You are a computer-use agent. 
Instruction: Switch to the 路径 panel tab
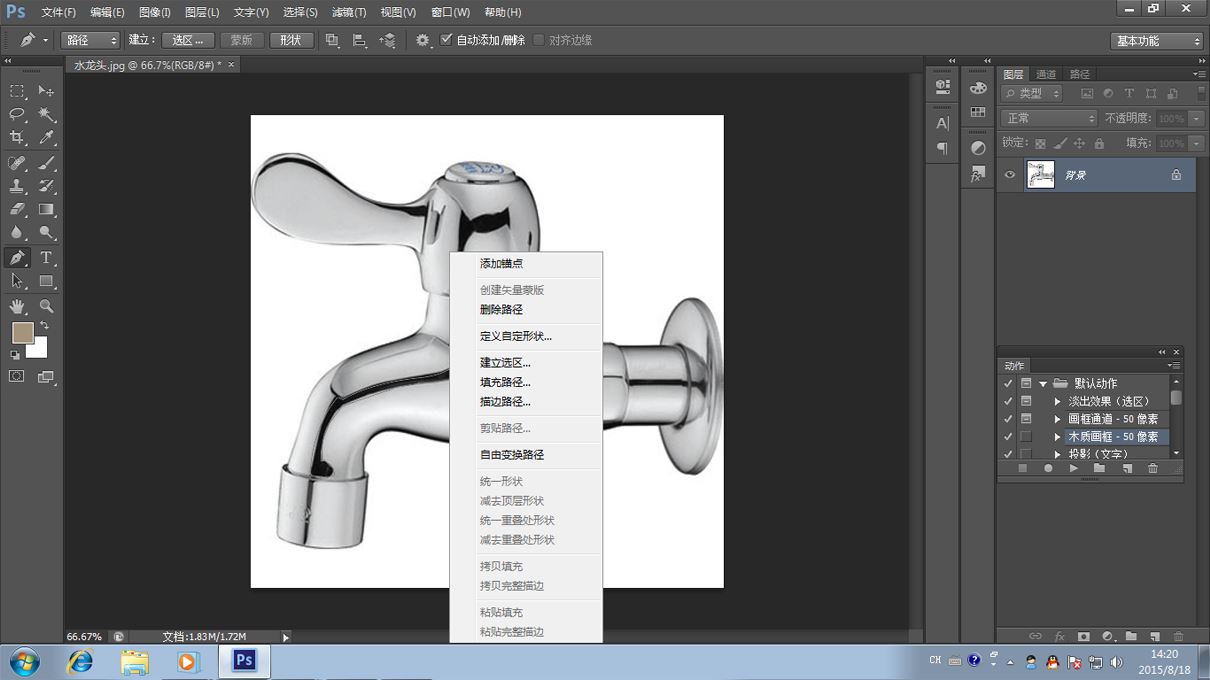click(1080, 74)
